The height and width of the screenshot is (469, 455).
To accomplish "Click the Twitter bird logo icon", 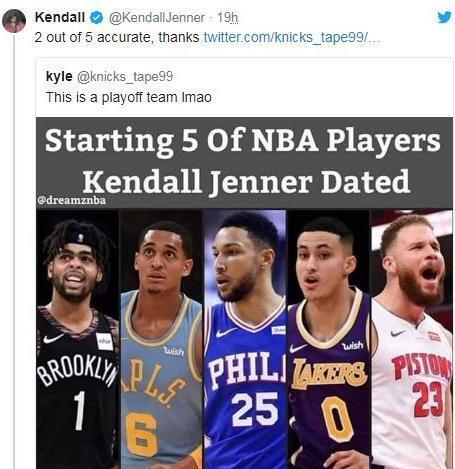I will [444, 17].
